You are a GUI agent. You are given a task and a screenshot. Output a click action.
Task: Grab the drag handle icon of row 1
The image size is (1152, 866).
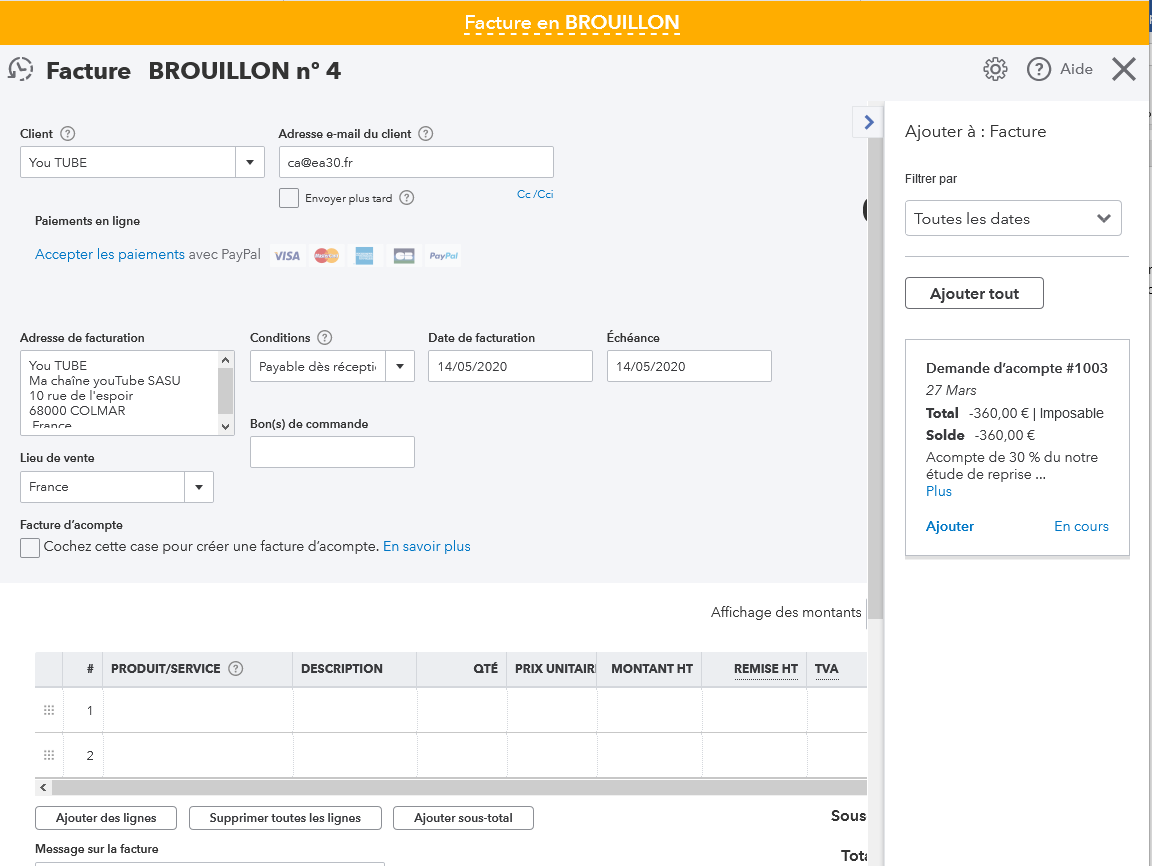(x=48, y=710)
